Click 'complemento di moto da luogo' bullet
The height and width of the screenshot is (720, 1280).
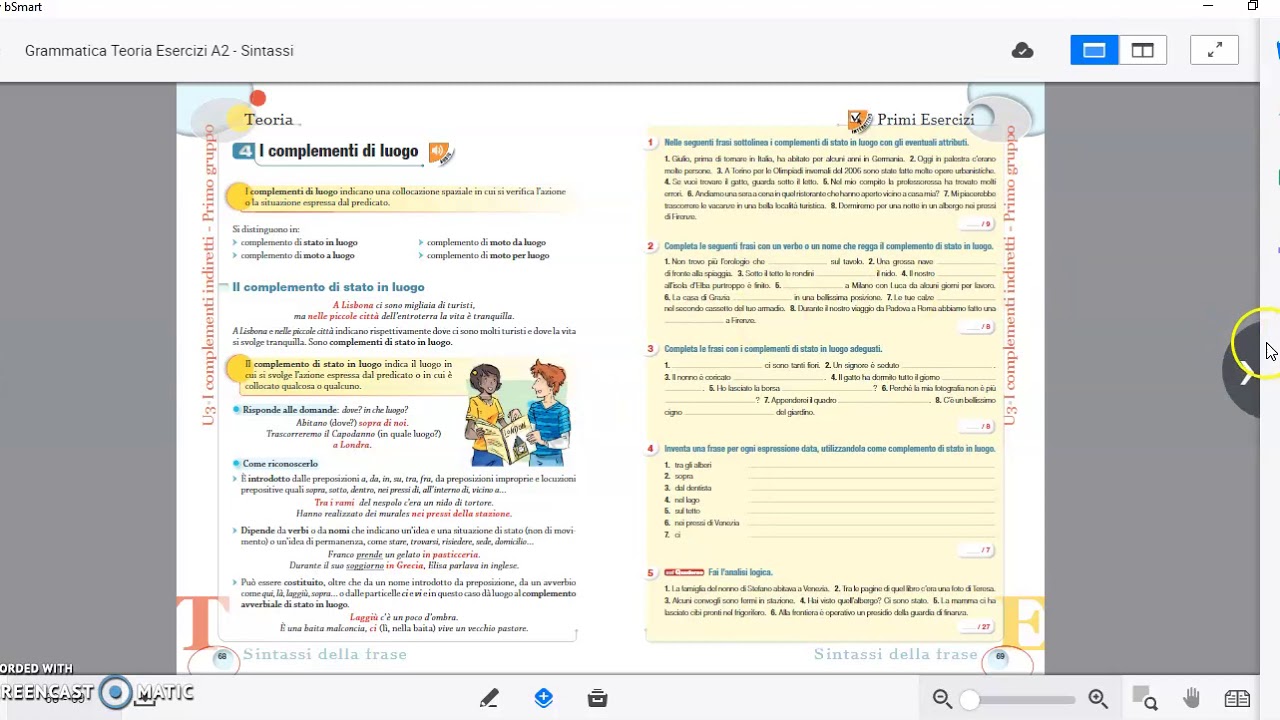(486, 243)
